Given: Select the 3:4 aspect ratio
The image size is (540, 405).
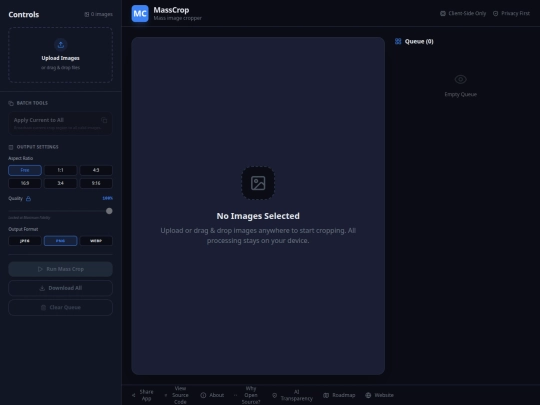Looking at the screenshot, I should [x=60, y=183].
